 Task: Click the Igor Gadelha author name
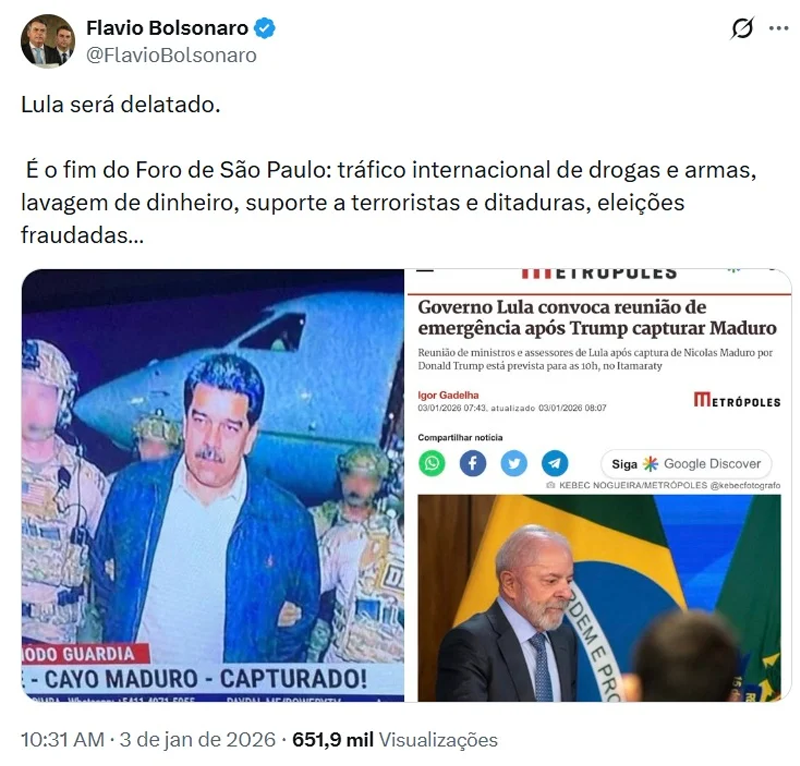pos(448,395)
